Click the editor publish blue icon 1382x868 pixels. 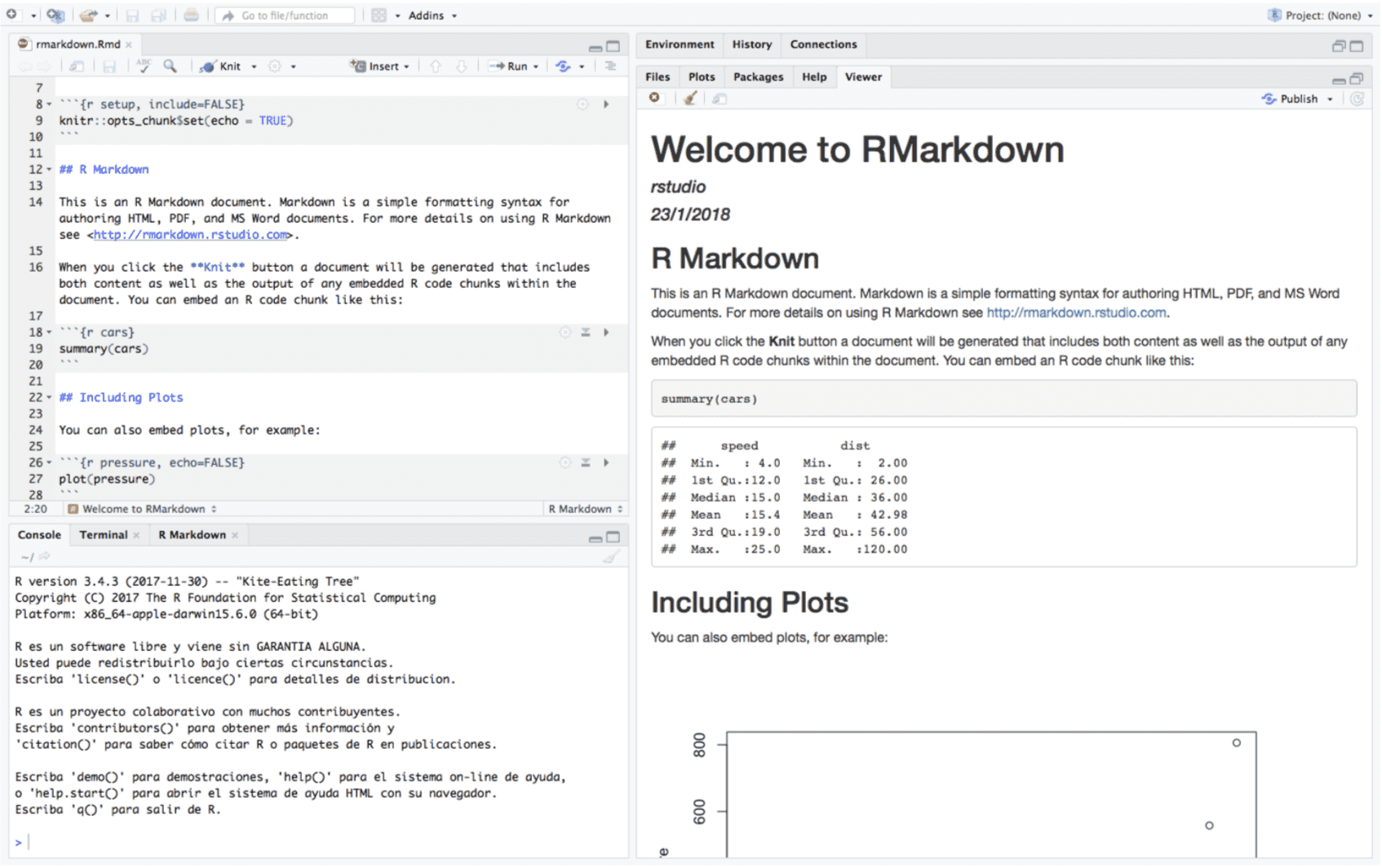coord(563,66)
